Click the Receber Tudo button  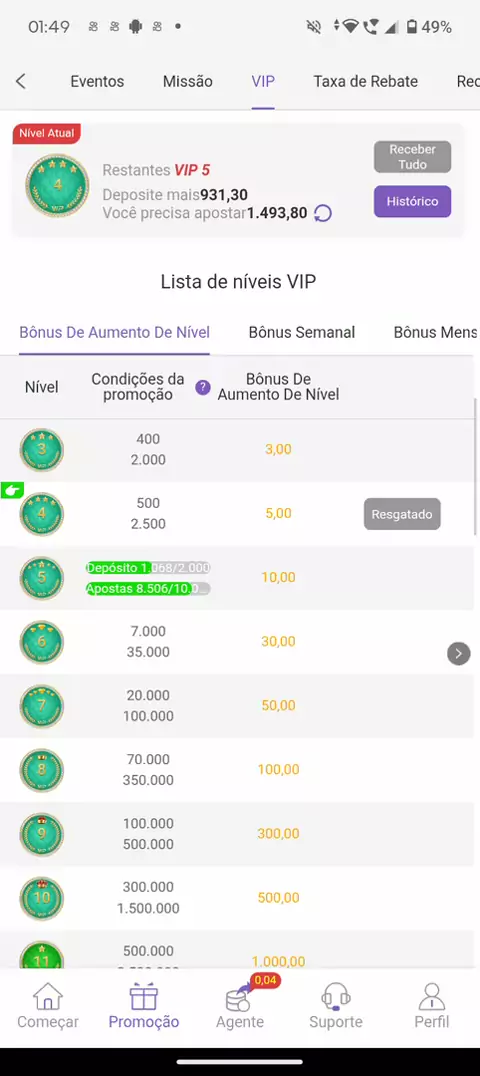click(x=413, y=157)
